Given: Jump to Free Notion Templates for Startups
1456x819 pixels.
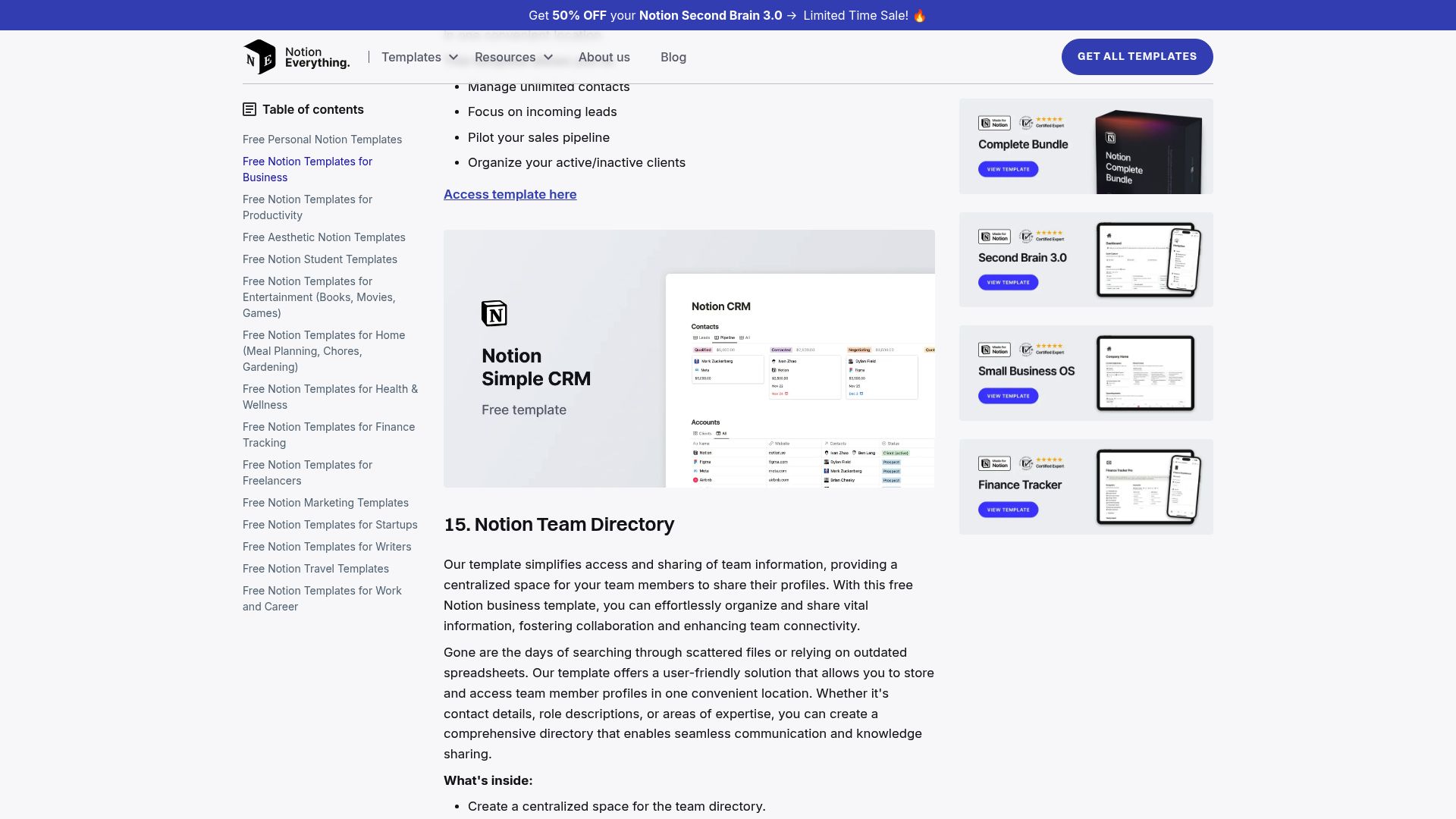Looking at the screenshot, I should click(x=330, y=525).
